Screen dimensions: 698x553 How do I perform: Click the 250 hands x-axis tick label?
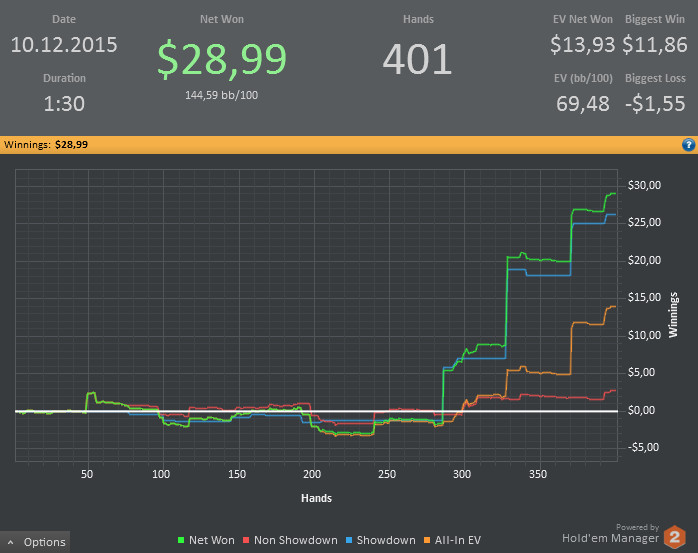pyautogui.click(x=387, y=474)
